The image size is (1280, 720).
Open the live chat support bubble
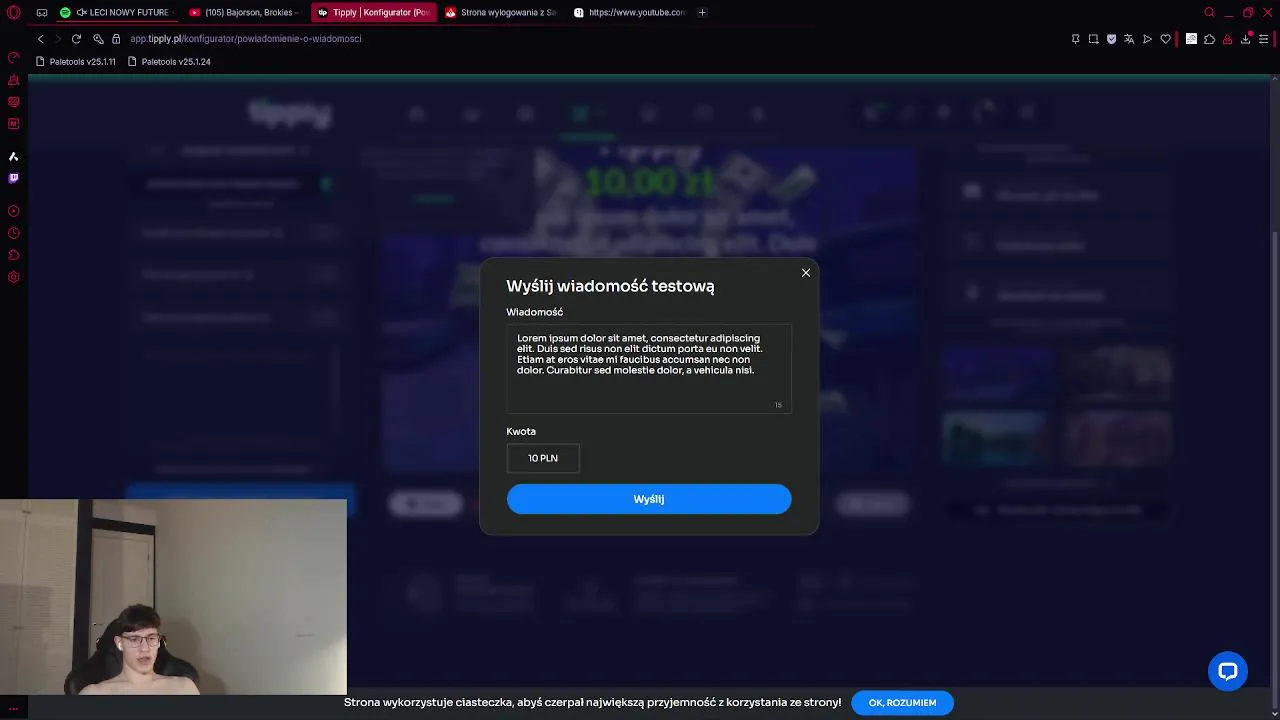click(1228, 671)
